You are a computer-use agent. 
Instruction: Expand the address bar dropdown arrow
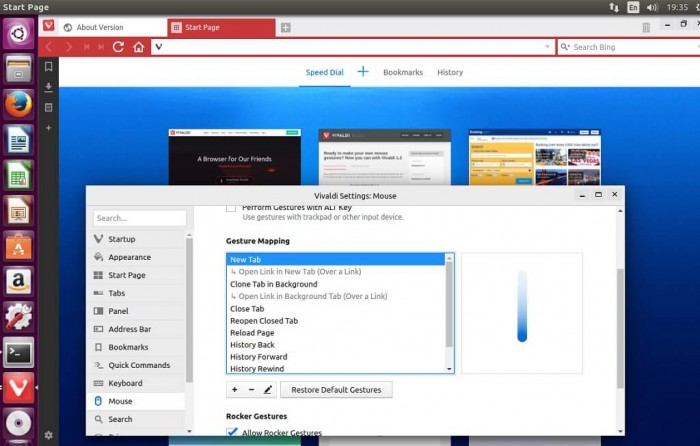tap(547, 47)
